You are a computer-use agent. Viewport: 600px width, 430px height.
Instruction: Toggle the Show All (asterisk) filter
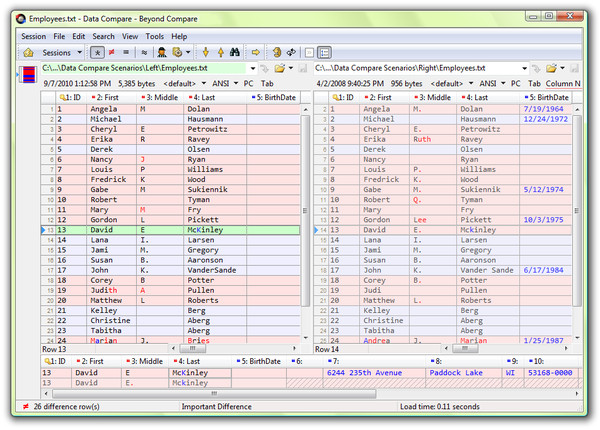tap(97, 52)
